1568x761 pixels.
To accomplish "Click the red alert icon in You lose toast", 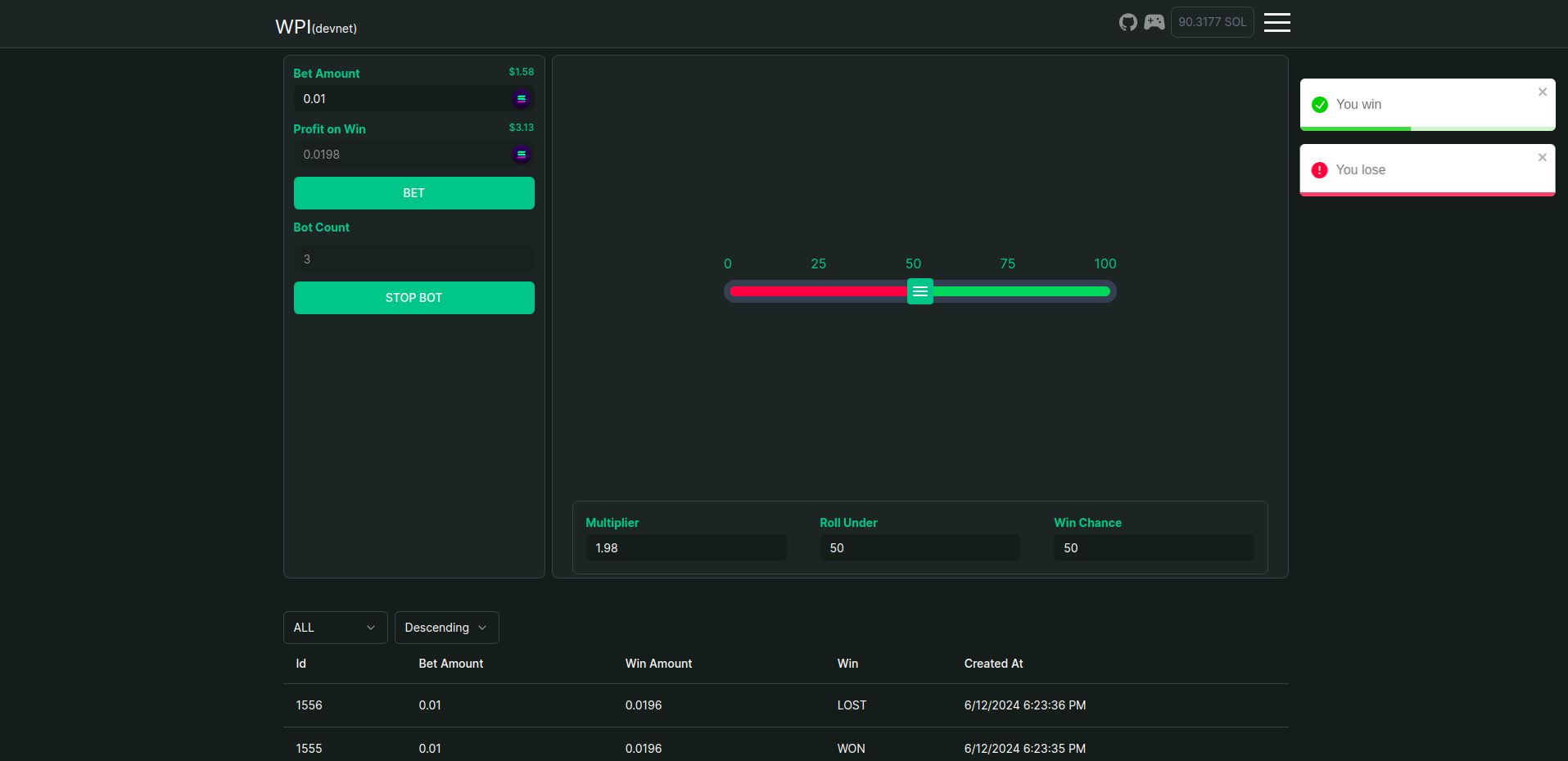I will click(1320, 170).
